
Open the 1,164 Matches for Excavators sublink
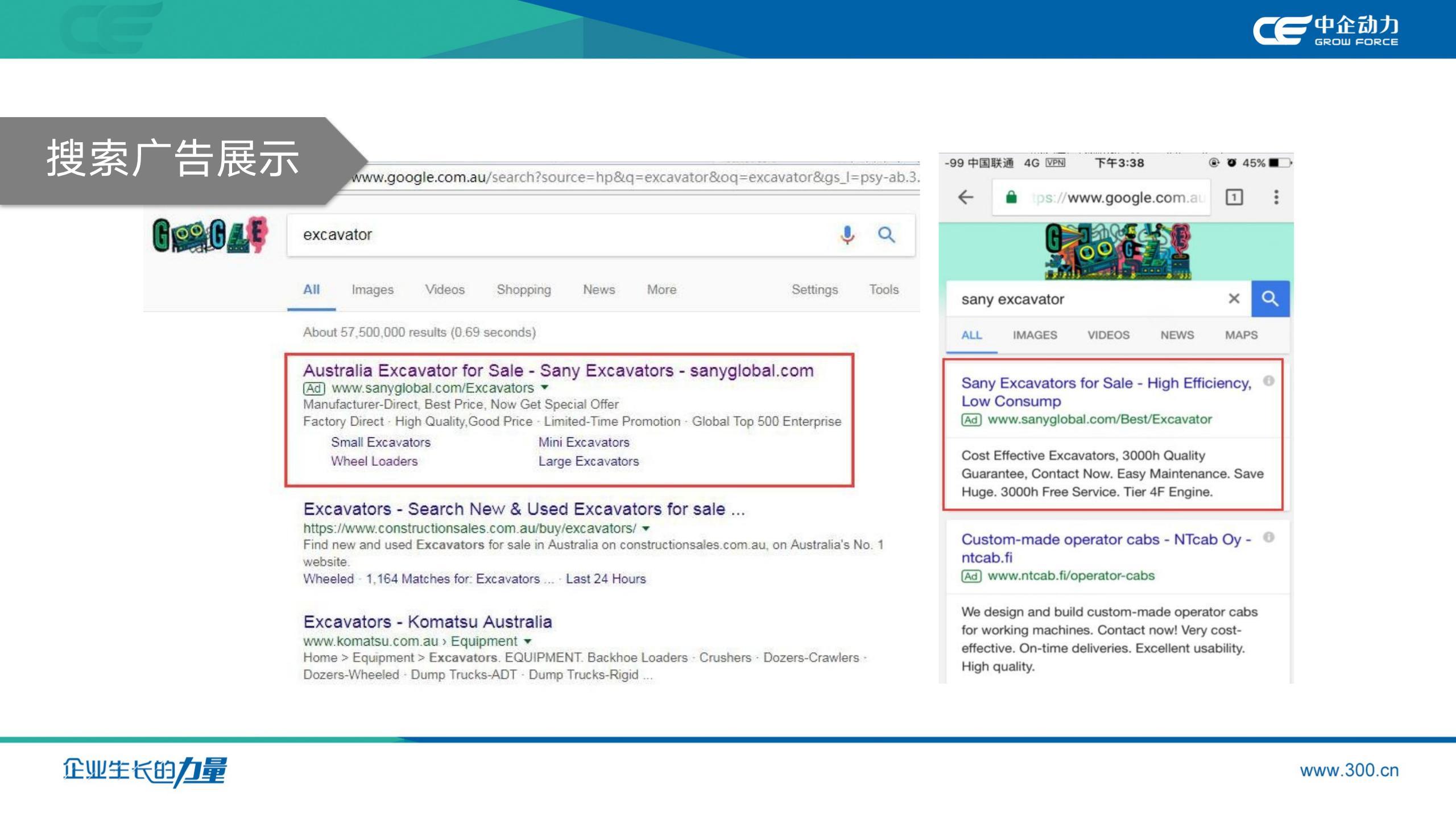tap(460, 578)
